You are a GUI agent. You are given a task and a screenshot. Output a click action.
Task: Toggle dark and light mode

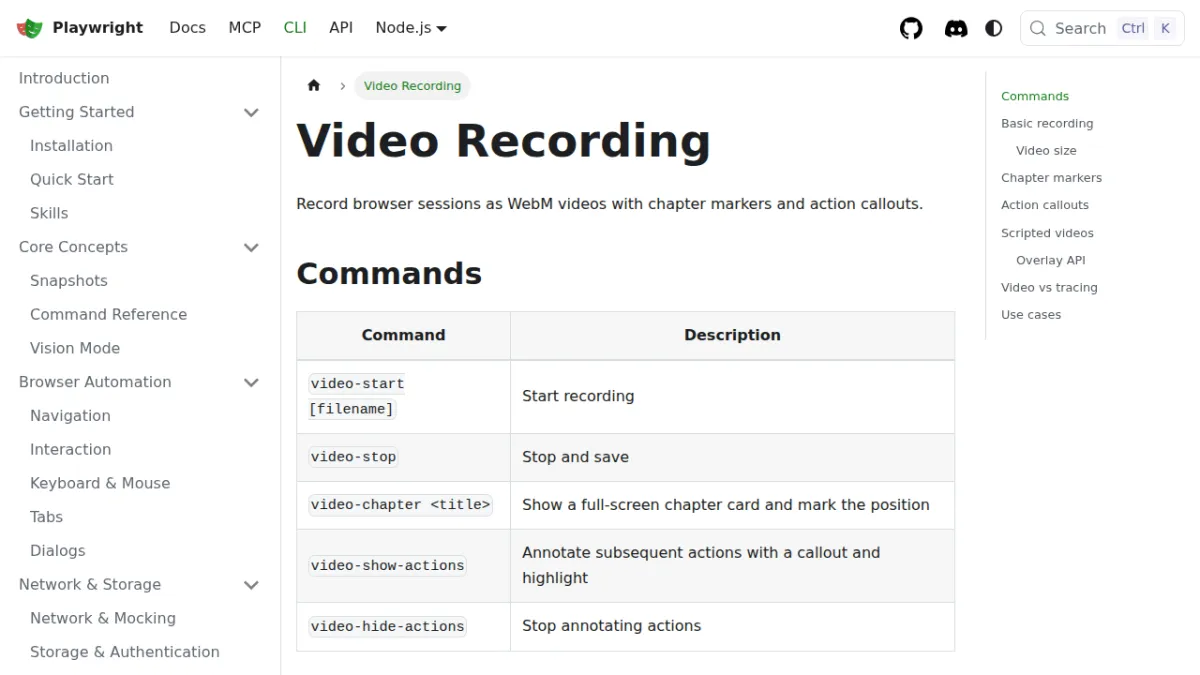coord(994,28)
